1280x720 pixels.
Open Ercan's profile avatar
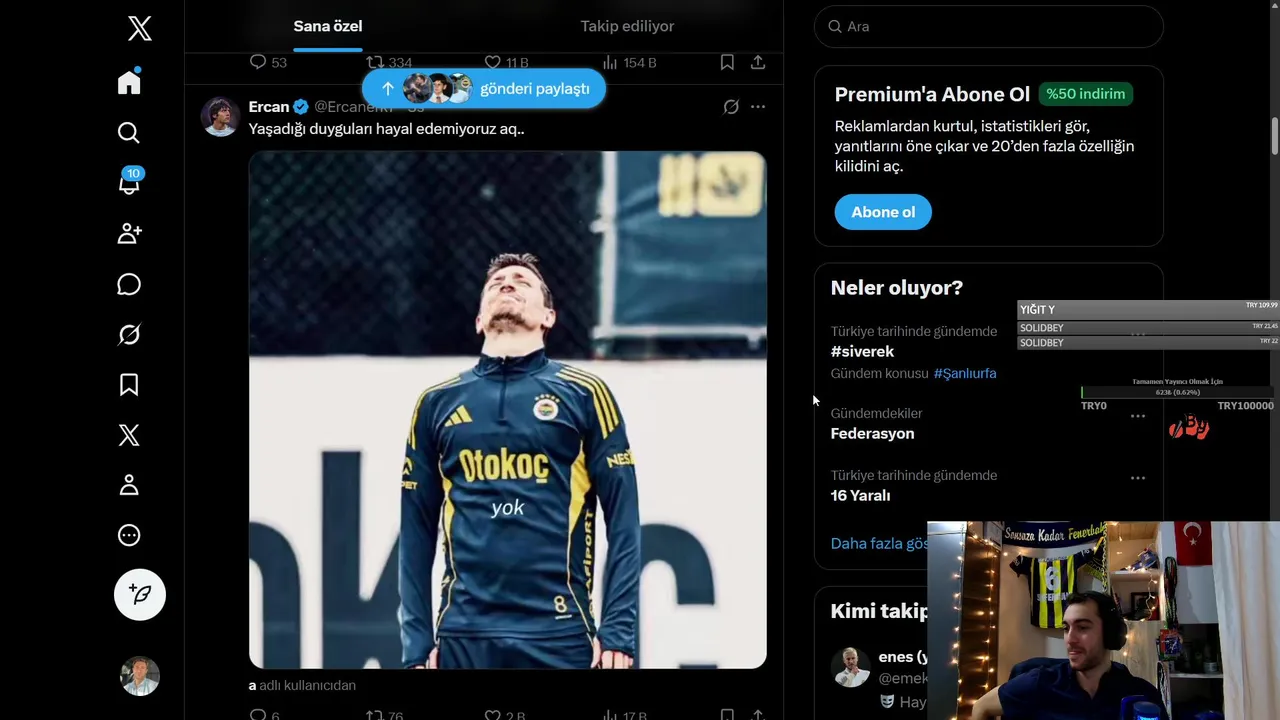220,117
